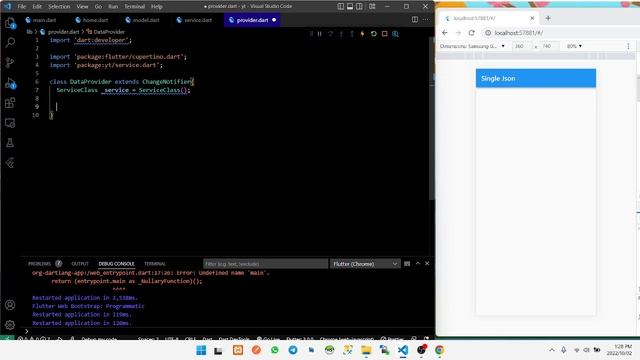640x360 pixels.
Task: Open the Testing flask view
Action: [x=10, y=143]
